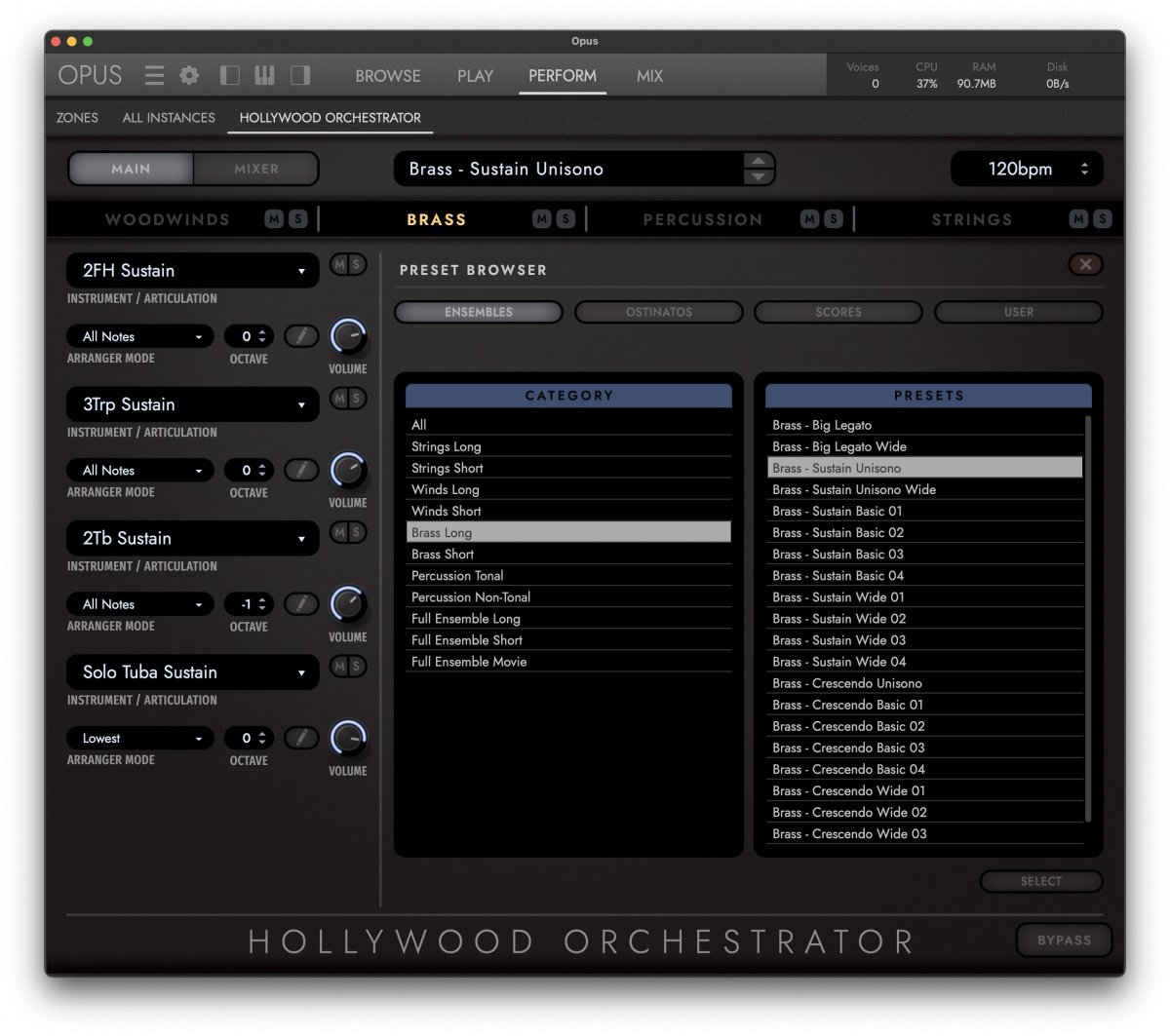The width and height of the screenshot is (1170, 1036).
Task: Turn the Solo Tuba volume knob
Action: (x=347, y=739)
